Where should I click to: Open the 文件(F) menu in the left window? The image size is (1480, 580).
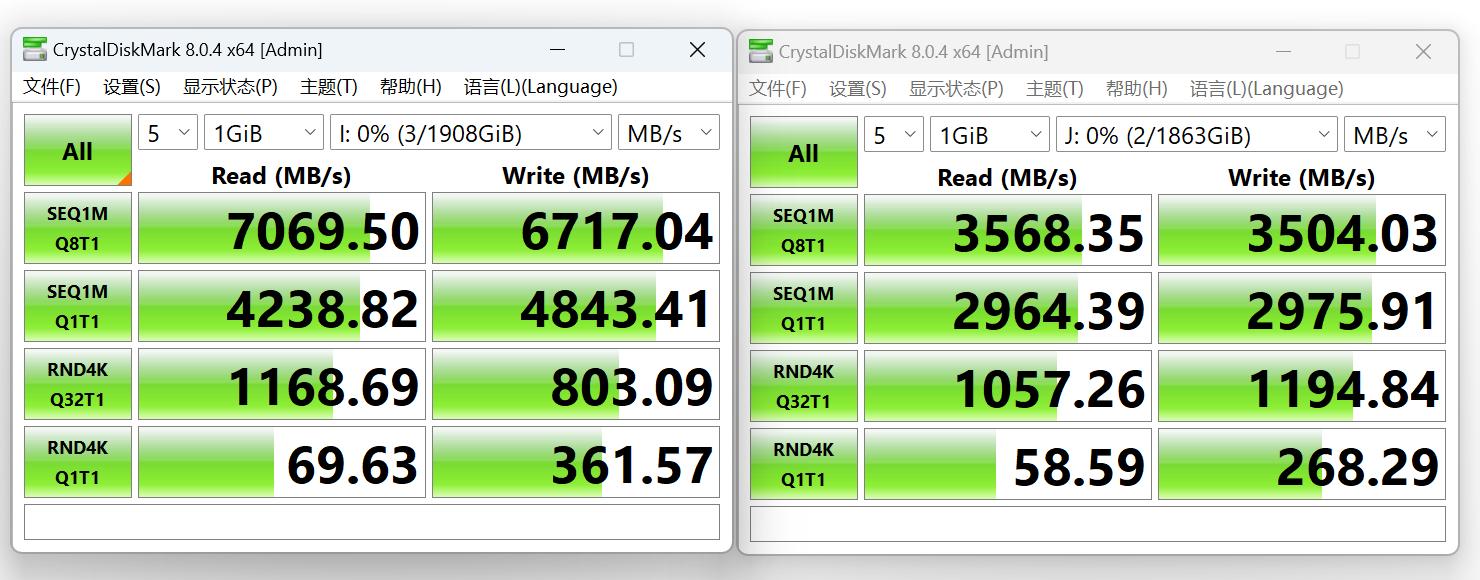click(51, 86)
